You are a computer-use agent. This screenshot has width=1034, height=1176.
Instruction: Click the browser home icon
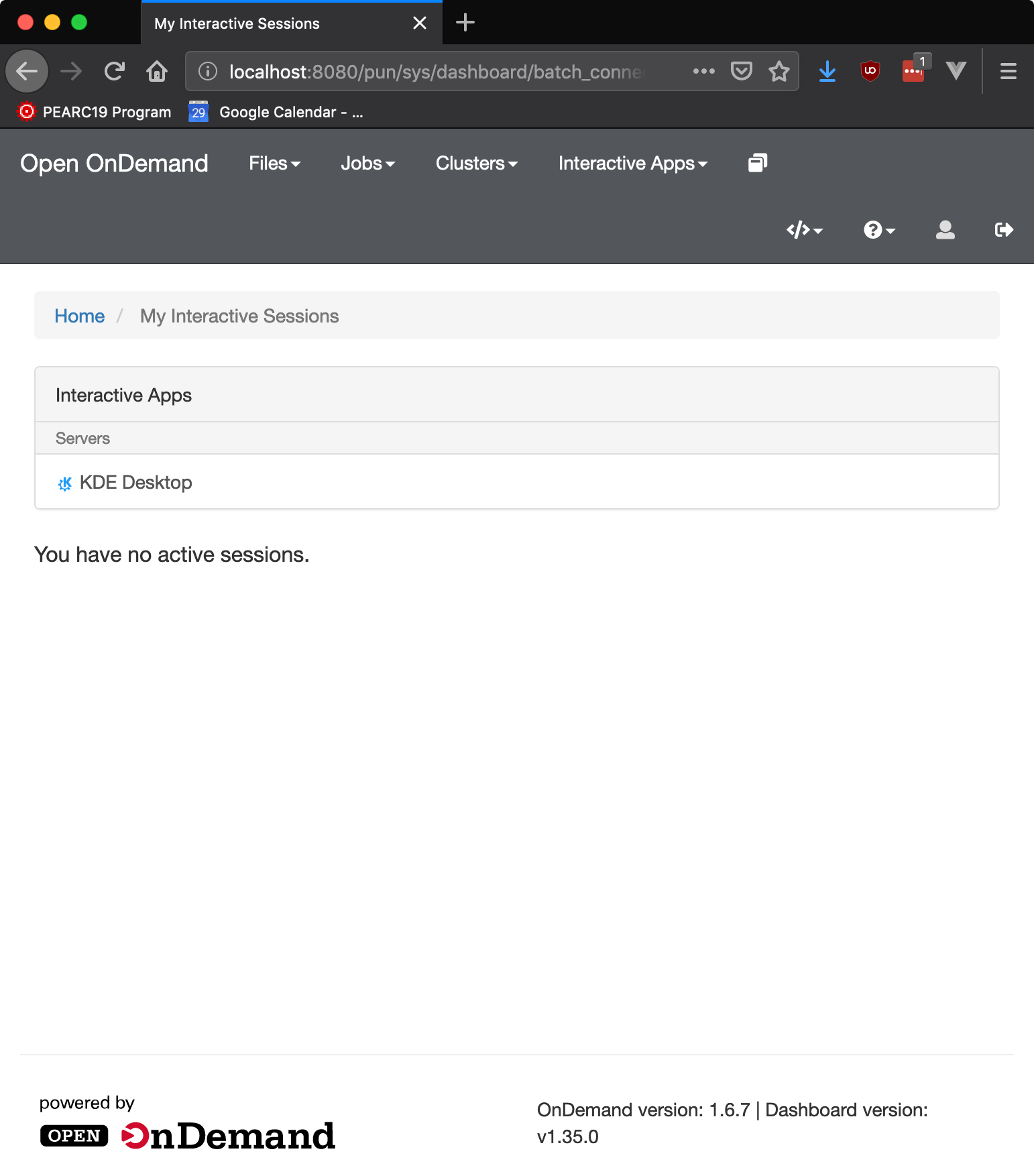(x=157, y=71)
